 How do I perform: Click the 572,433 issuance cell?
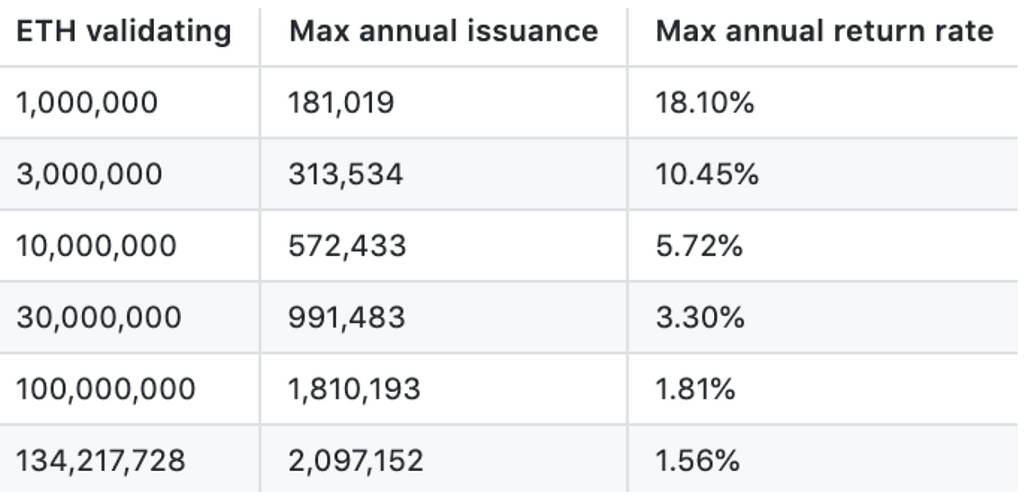click(x=348, y=246)
